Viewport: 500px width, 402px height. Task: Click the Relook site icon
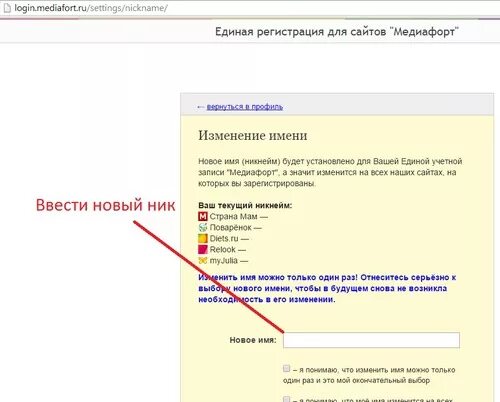coord(203,249)
